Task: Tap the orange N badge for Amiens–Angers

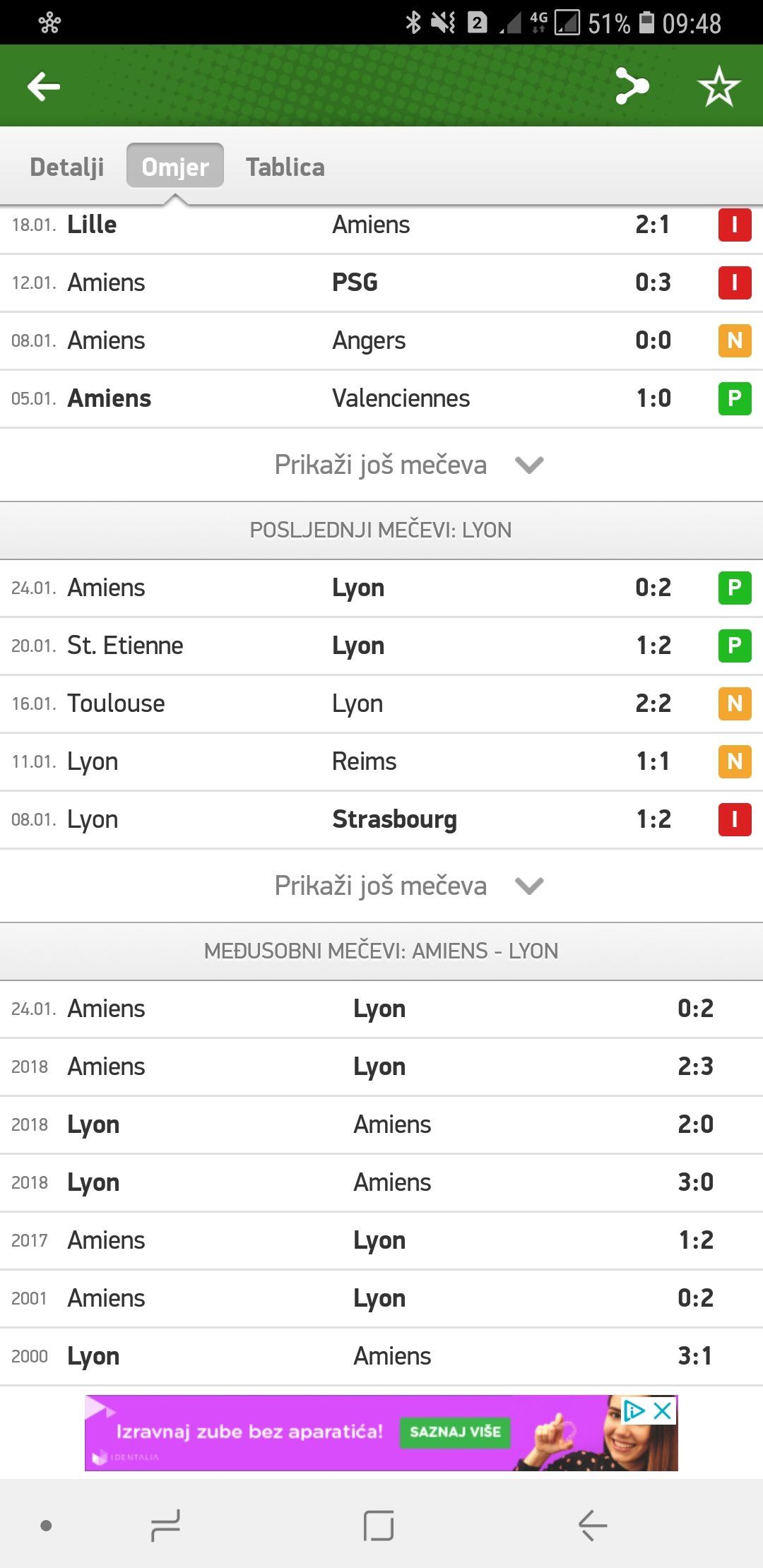Action: pos(735,340)
